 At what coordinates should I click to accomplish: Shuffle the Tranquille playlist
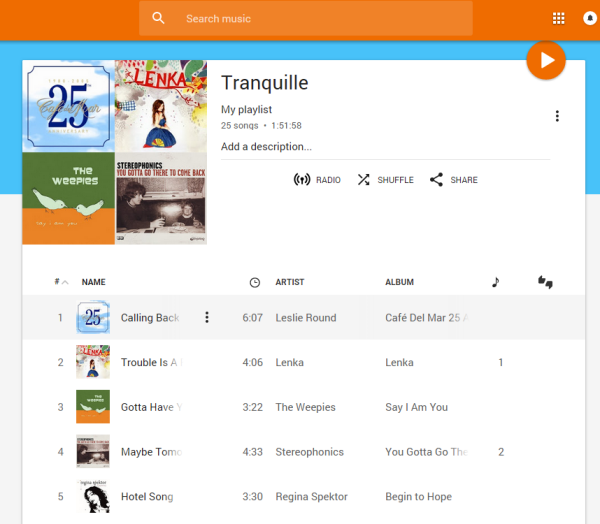click(385, 180)
